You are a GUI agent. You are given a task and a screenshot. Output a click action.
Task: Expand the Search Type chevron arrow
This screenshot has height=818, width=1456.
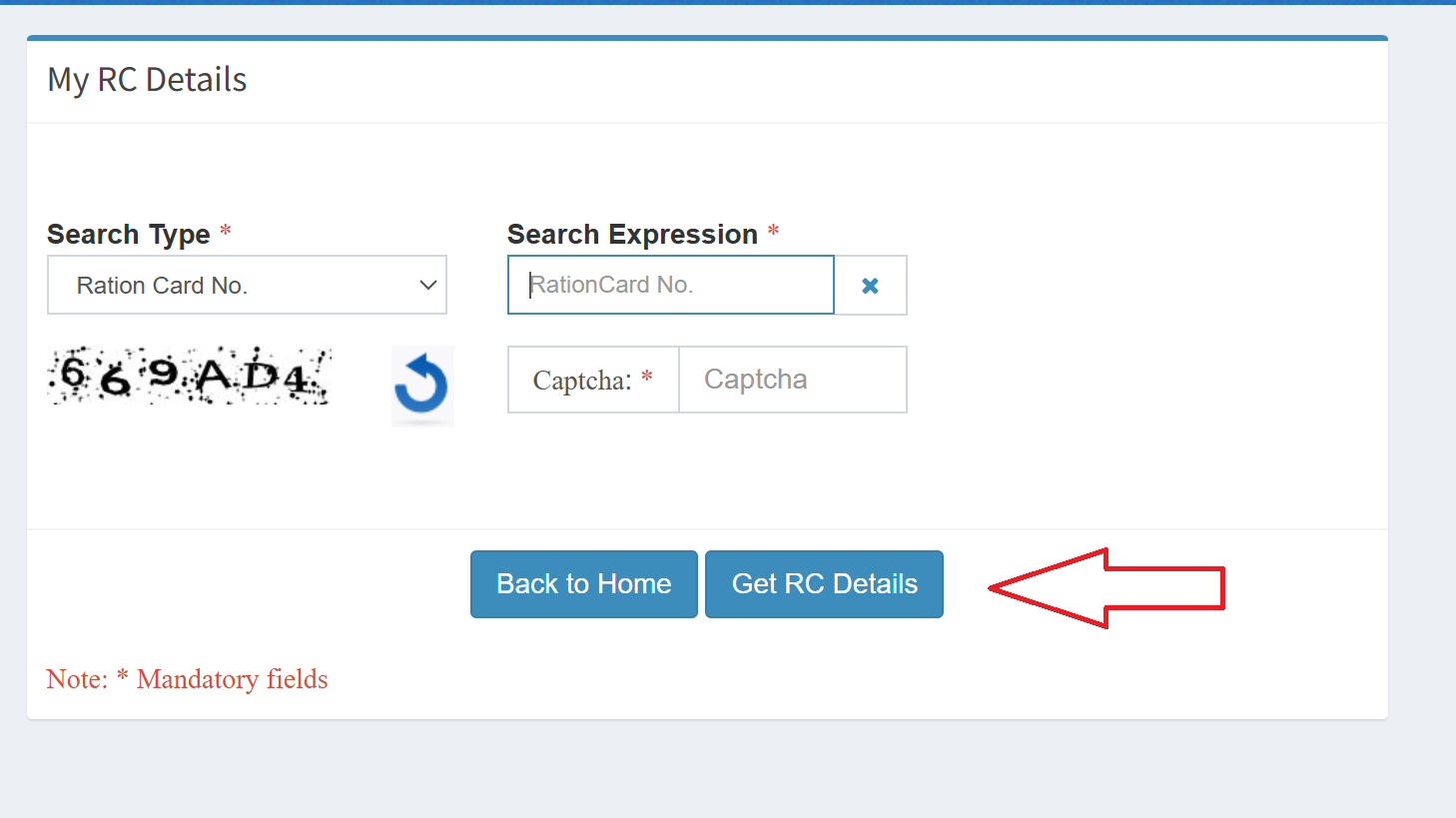428,286
